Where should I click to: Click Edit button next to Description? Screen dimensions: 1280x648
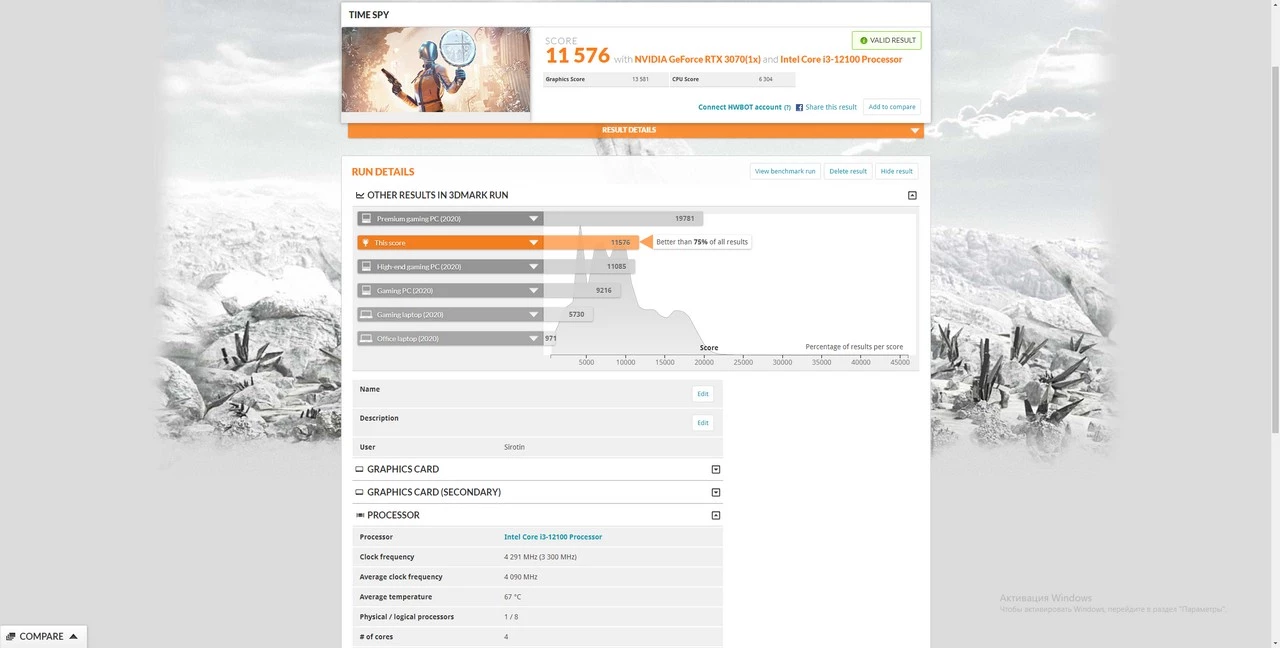pos(703,423)
